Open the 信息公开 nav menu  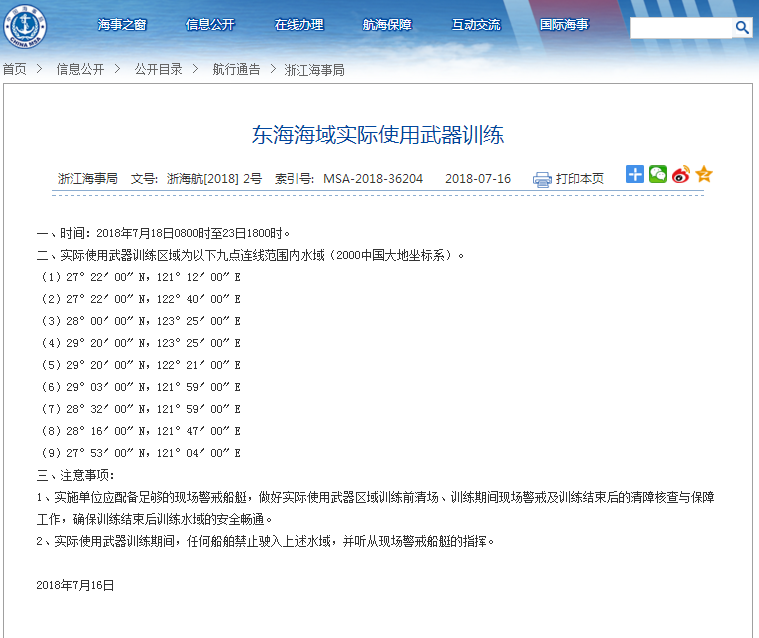click(210, 25)
